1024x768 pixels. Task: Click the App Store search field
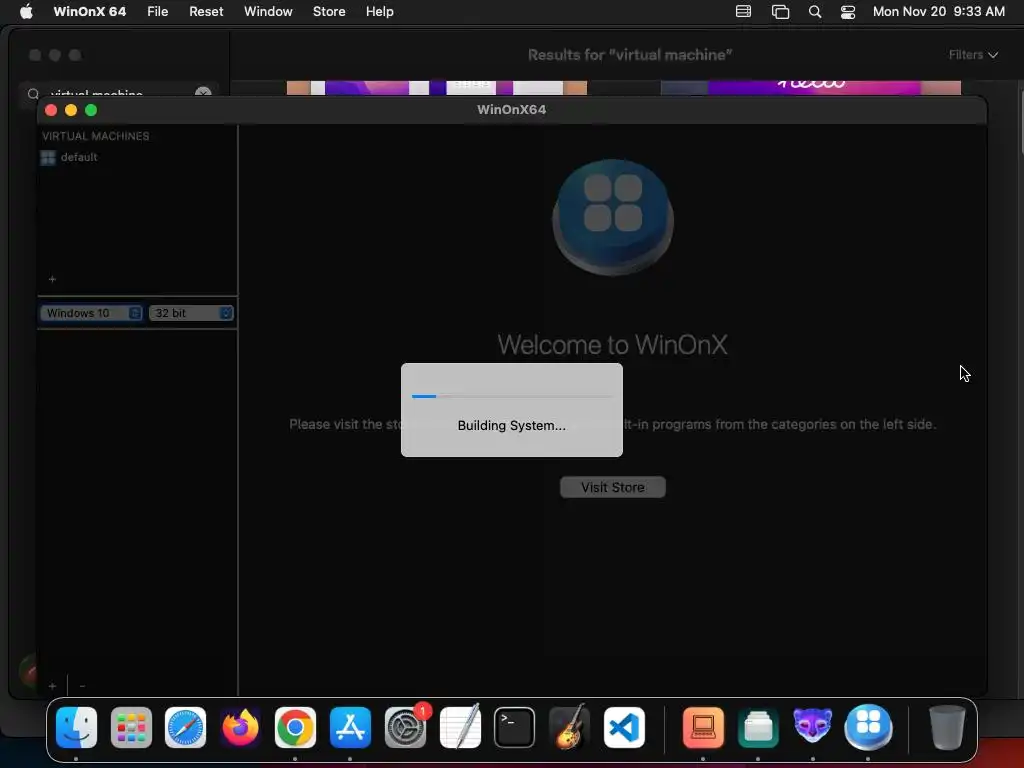(x=118, y=93)
